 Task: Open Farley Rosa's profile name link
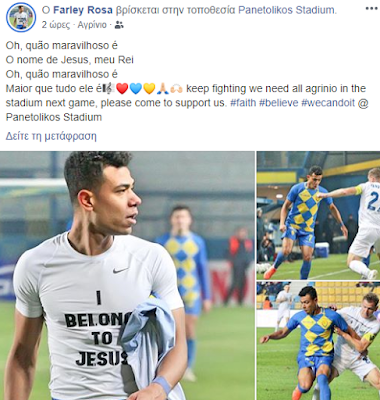pyautogui.click(x=83, y=10)
